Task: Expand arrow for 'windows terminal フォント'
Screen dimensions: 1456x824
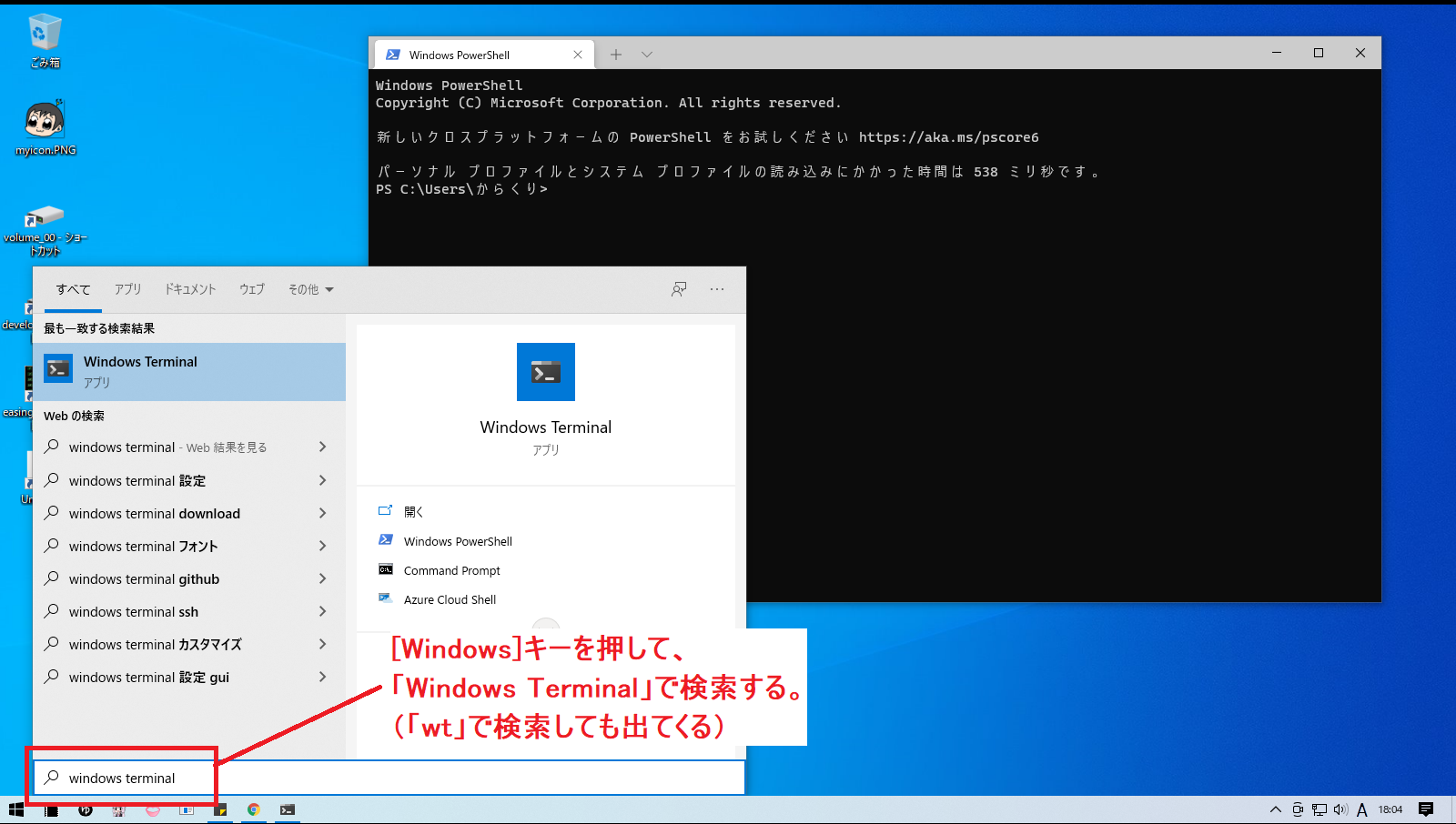Action: pyautogui.click(x=322, y=546)
